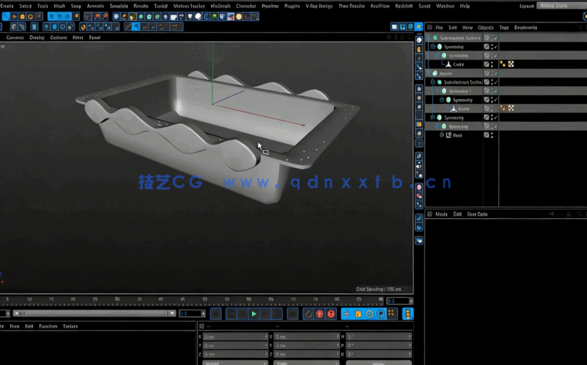Viewport: 587px width, 365px height.
Task: Open Edit Render Settings icon
Action: coord(105,16)
